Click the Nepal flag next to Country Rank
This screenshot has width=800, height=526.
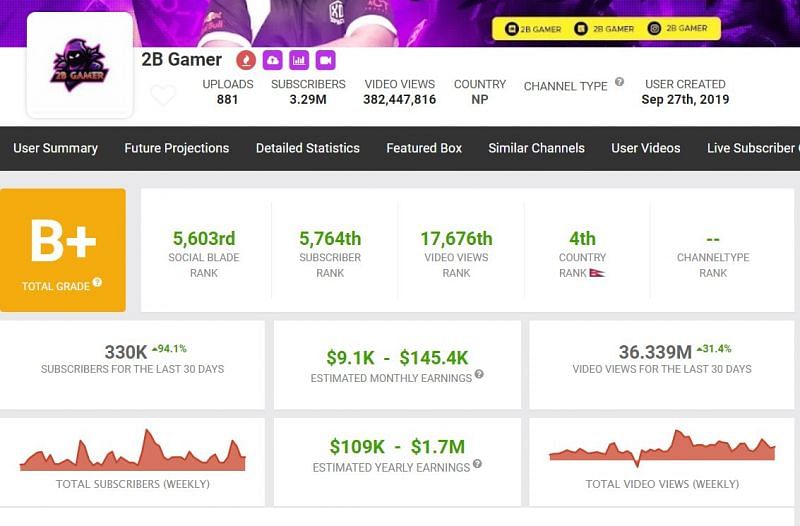[597, 273]
